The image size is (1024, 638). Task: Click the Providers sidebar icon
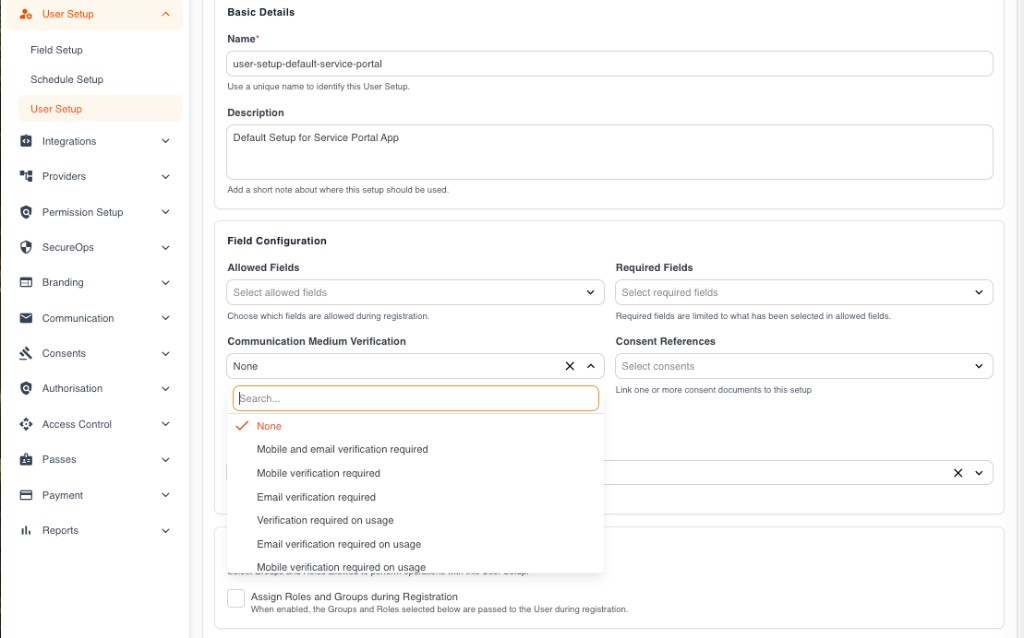point(25,176)
